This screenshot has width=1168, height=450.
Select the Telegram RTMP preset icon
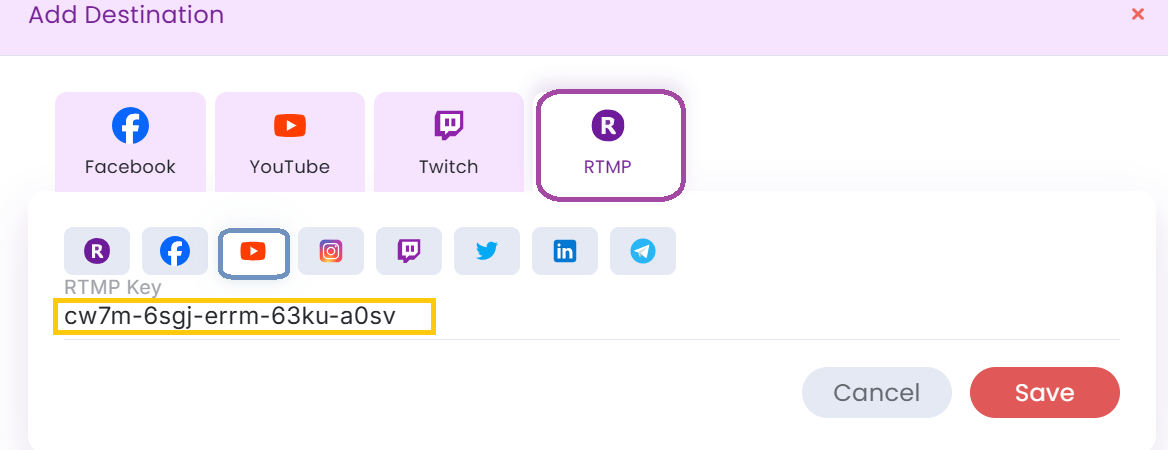pyautogui.click(x=643, y=251)
